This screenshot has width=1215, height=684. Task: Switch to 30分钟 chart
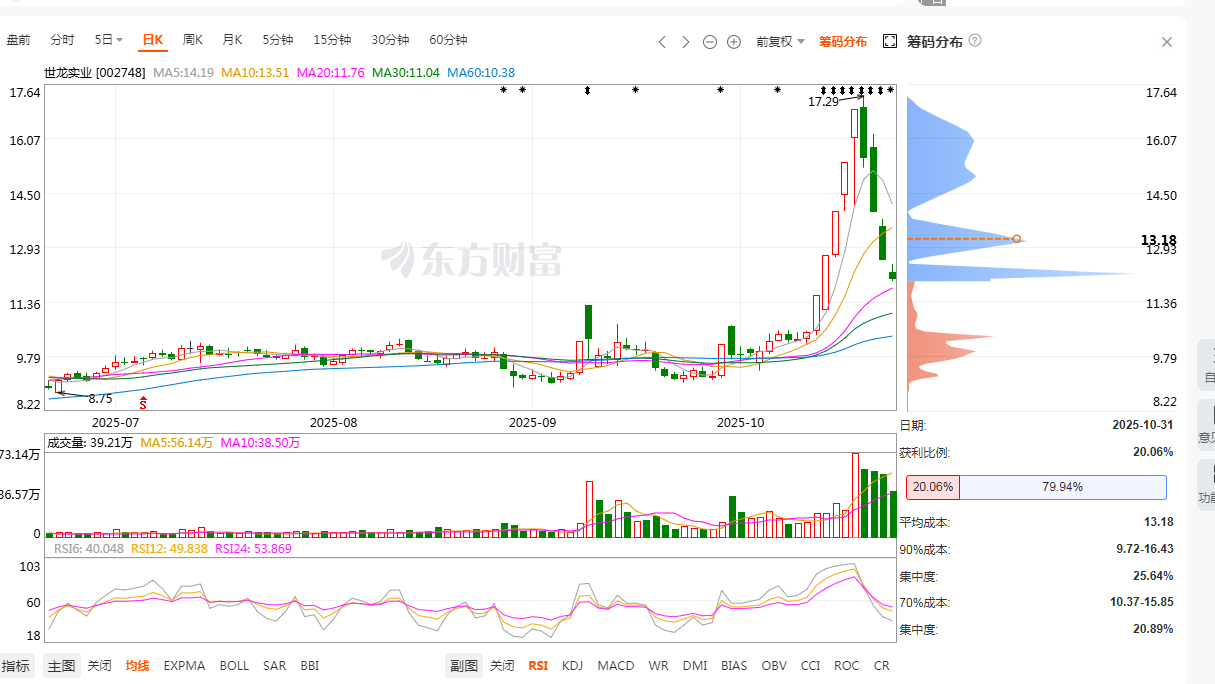click(x=390, y=40)
